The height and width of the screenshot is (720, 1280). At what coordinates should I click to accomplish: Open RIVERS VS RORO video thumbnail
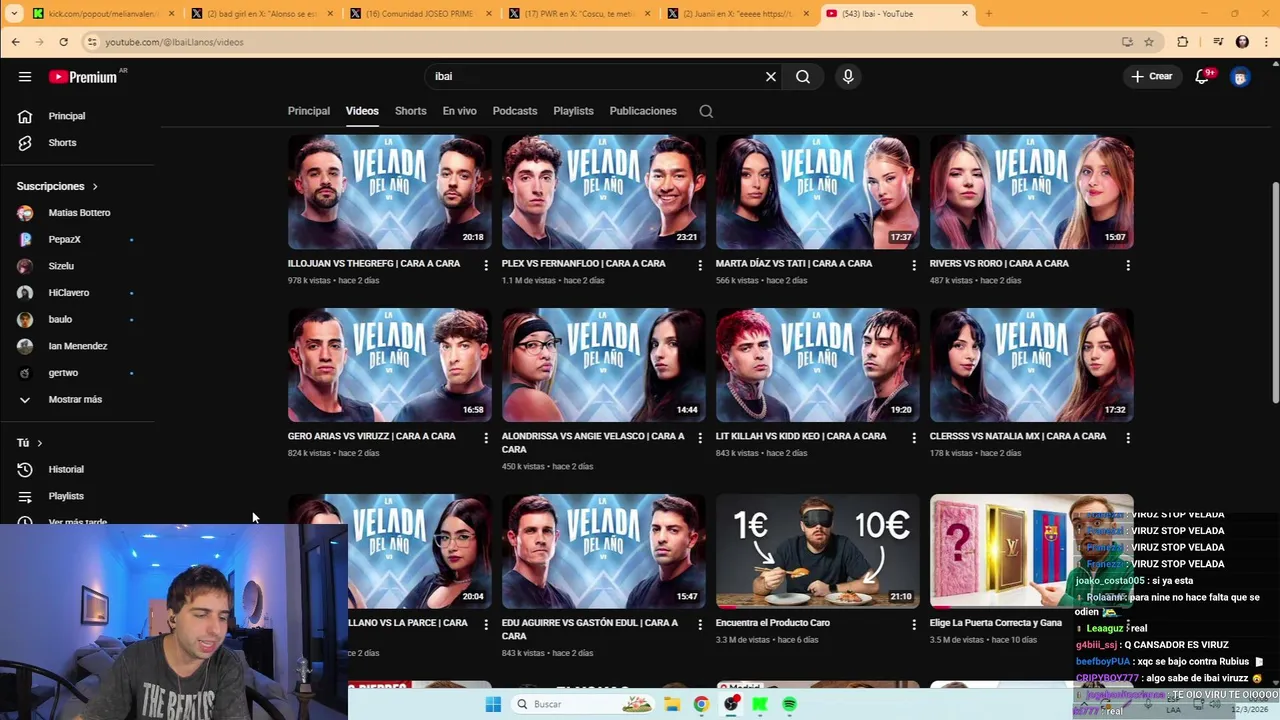pos(1032,192)
